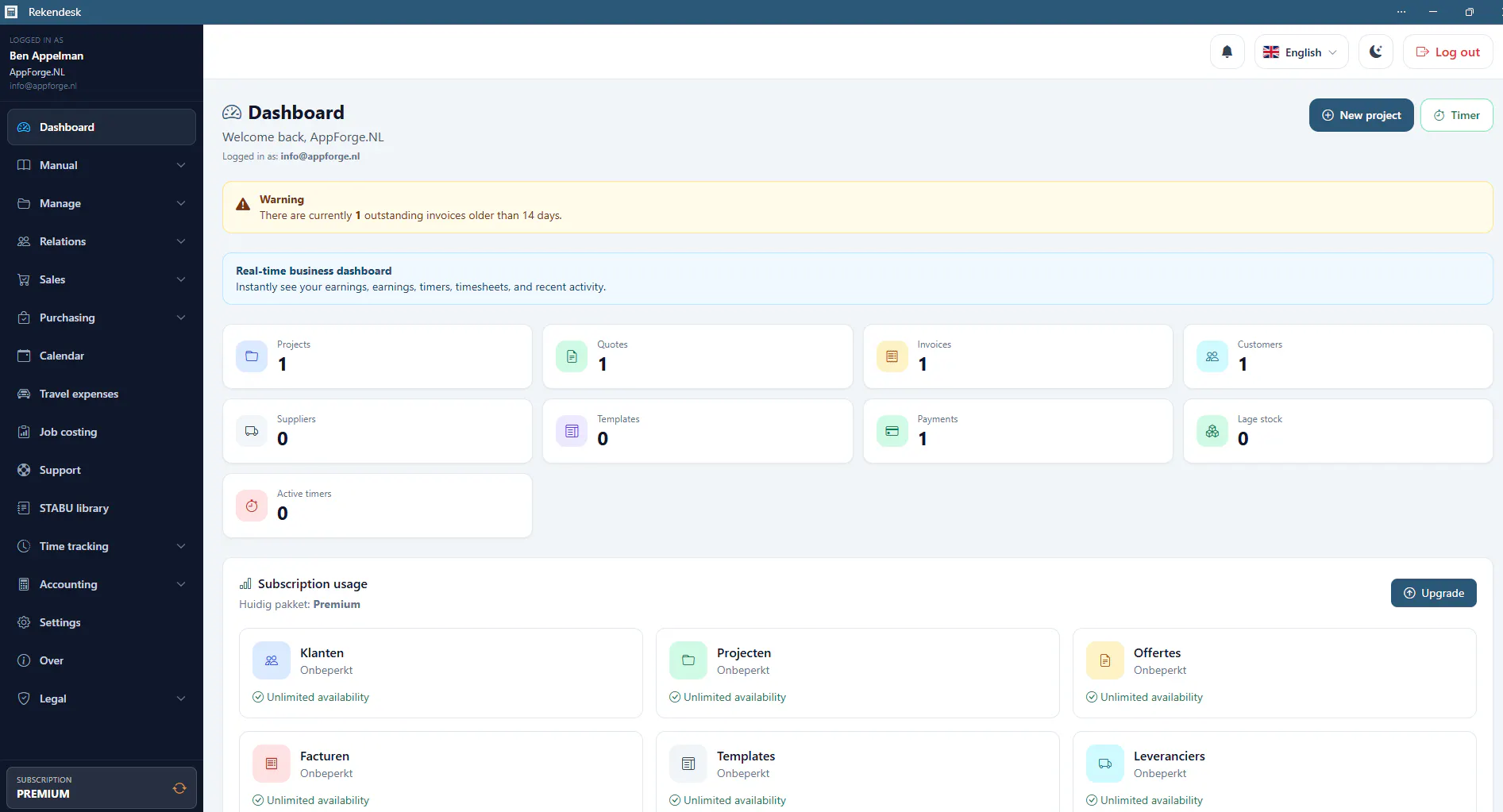Click the Upgrade subscription button
The height and width of the screenshot is (812, 1503).
coord(1433,593)
